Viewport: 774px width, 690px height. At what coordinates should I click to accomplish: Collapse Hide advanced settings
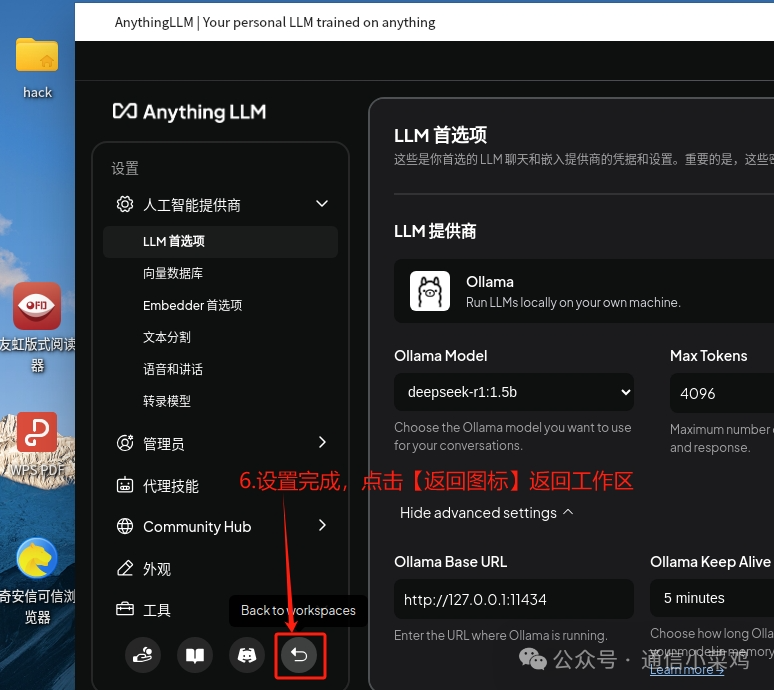coord(487,513)
